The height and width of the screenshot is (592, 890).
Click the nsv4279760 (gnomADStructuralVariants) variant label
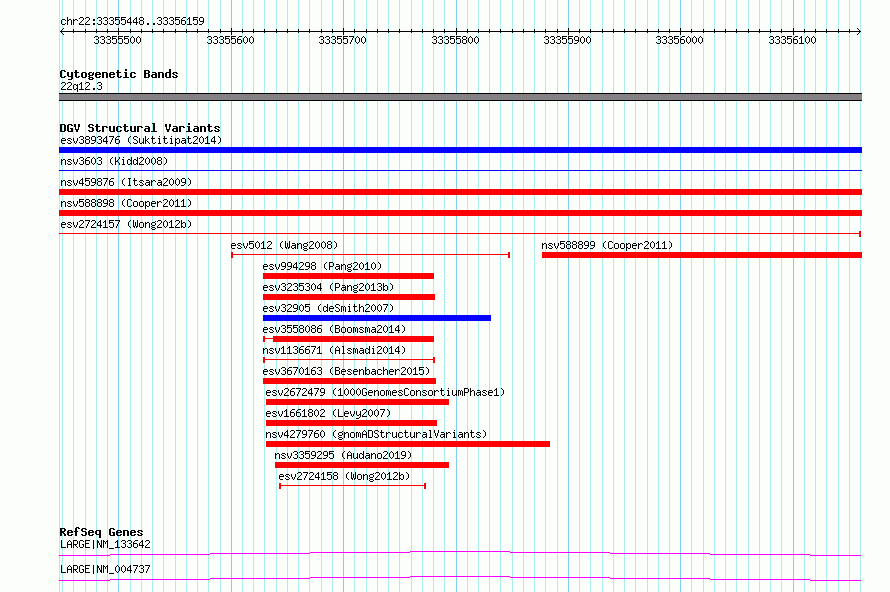(x=376, y=434)
